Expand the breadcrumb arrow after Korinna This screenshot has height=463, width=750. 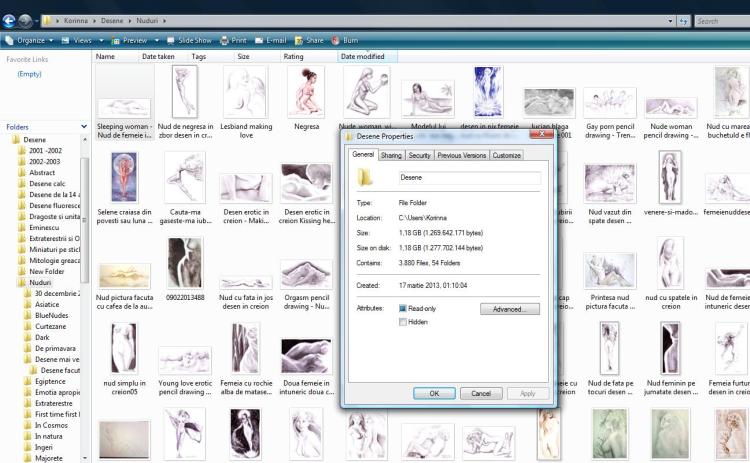(94, 21)
